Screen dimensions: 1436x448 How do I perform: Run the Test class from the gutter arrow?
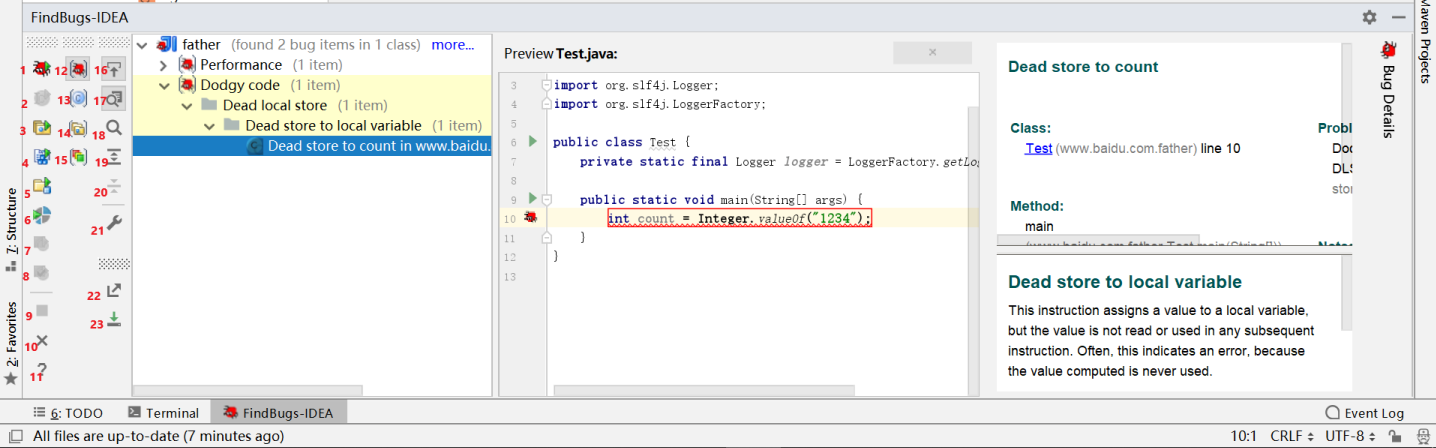coord(533,142)
